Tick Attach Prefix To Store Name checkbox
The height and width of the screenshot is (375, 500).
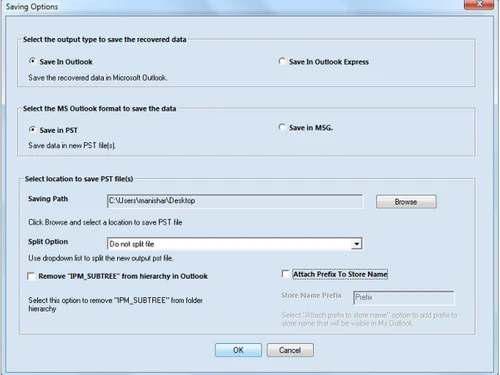[x=285, y=274]
